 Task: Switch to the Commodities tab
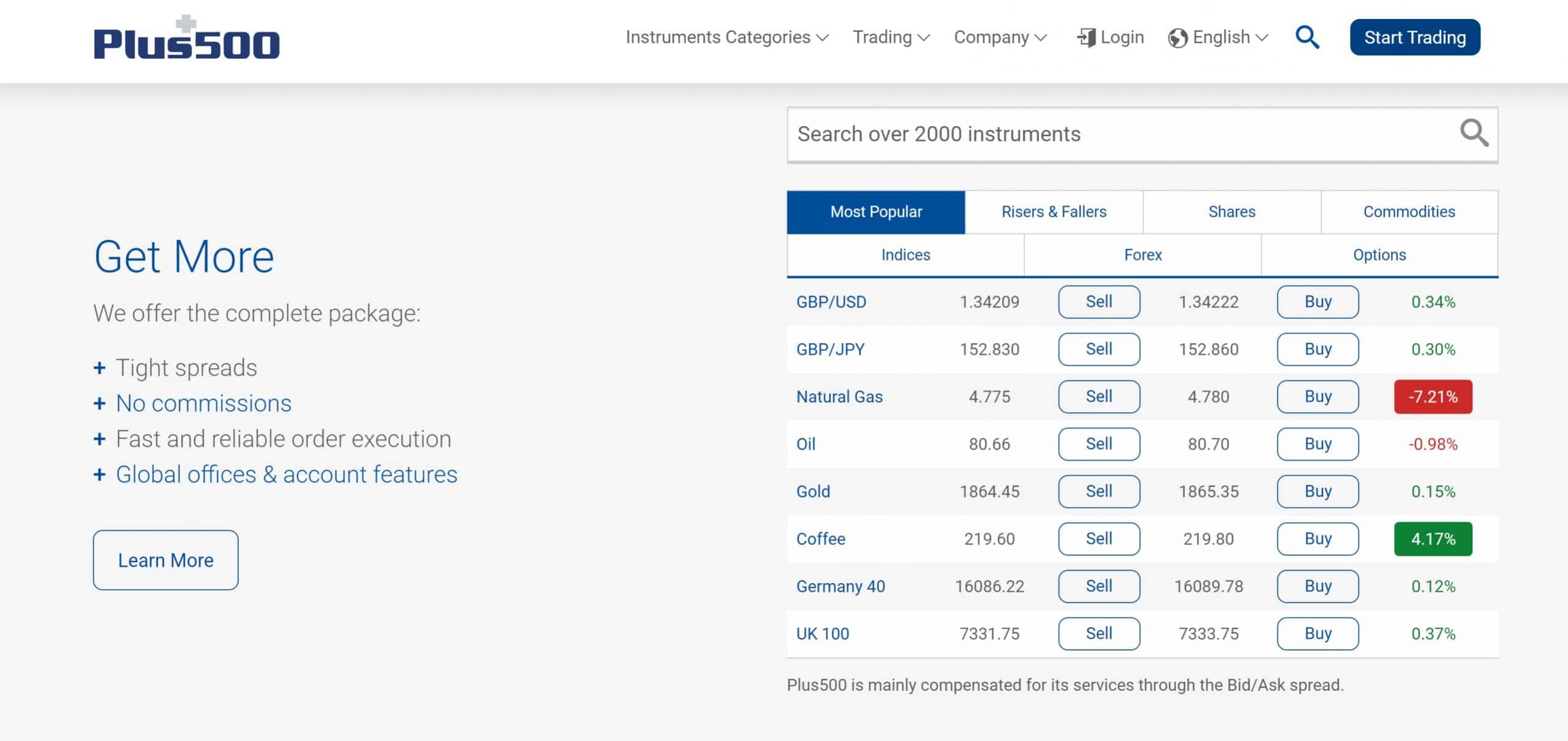pos(1409,212)
